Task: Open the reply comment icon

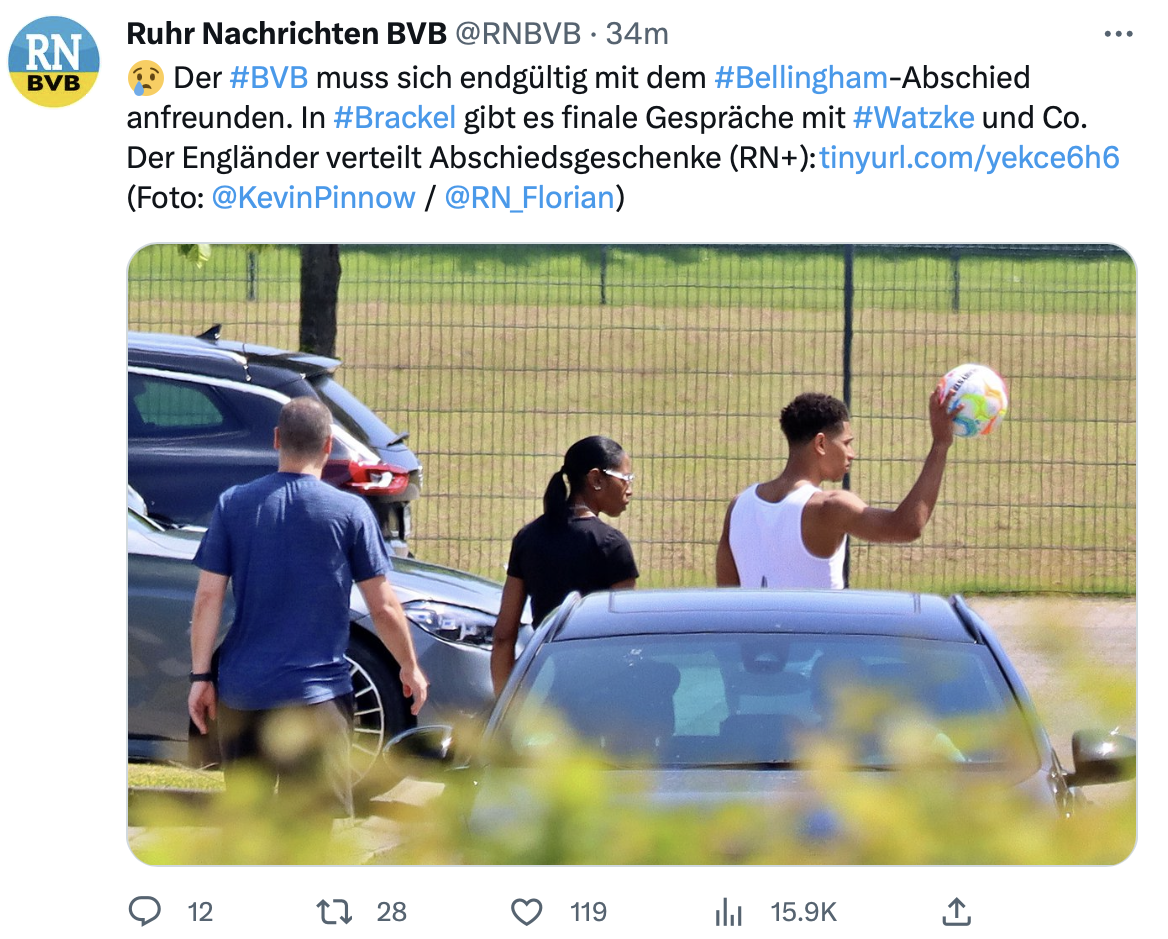Action: (x=145, y=911)
